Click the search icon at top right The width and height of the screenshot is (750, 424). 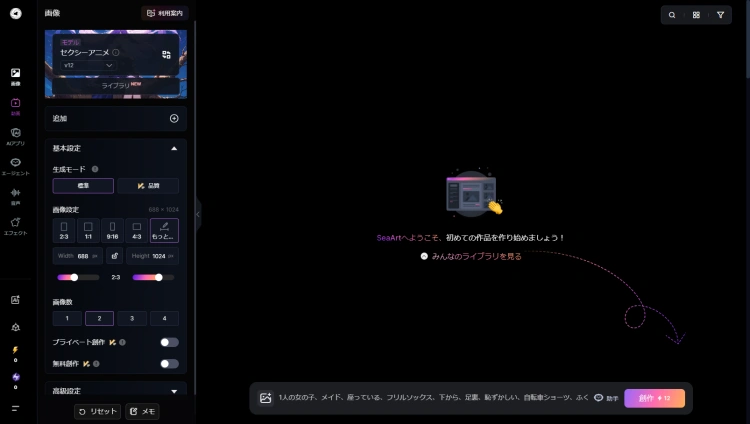coord(672,15)
